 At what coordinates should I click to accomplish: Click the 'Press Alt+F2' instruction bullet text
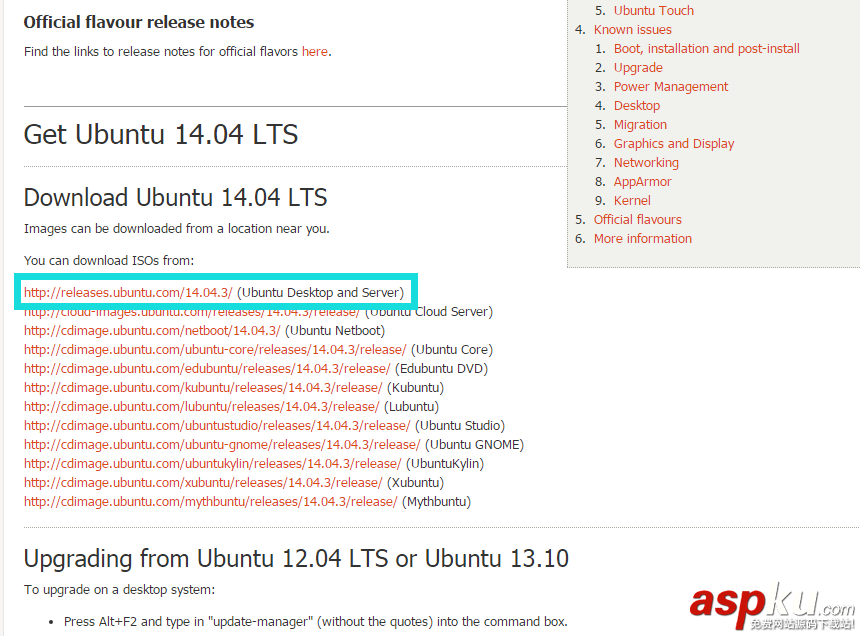tap(315, 622)
